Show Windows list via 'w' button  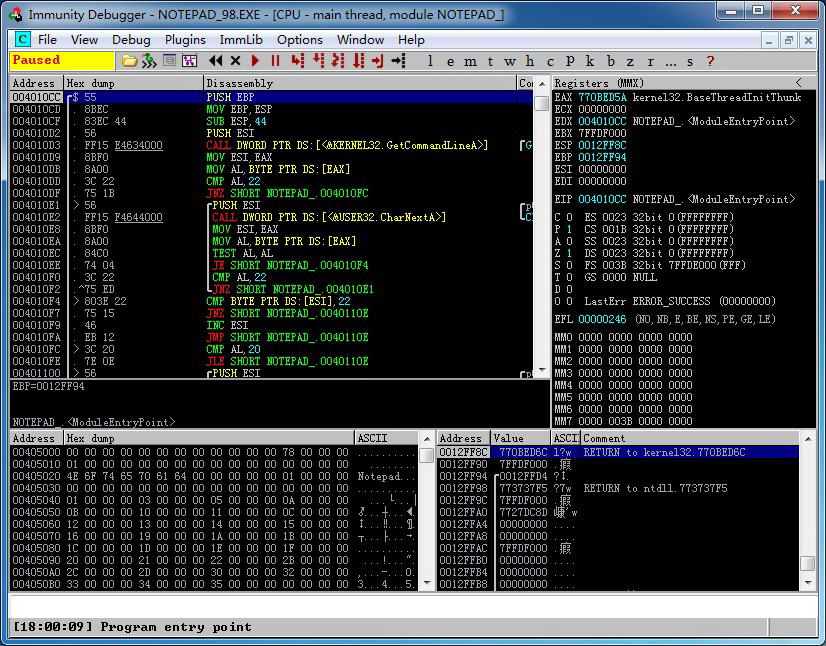[509, 62]
